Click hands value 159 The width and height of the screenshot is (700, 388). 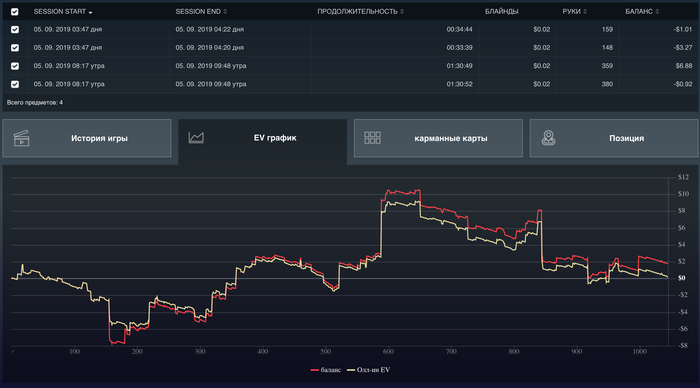(x=607, y=29)
